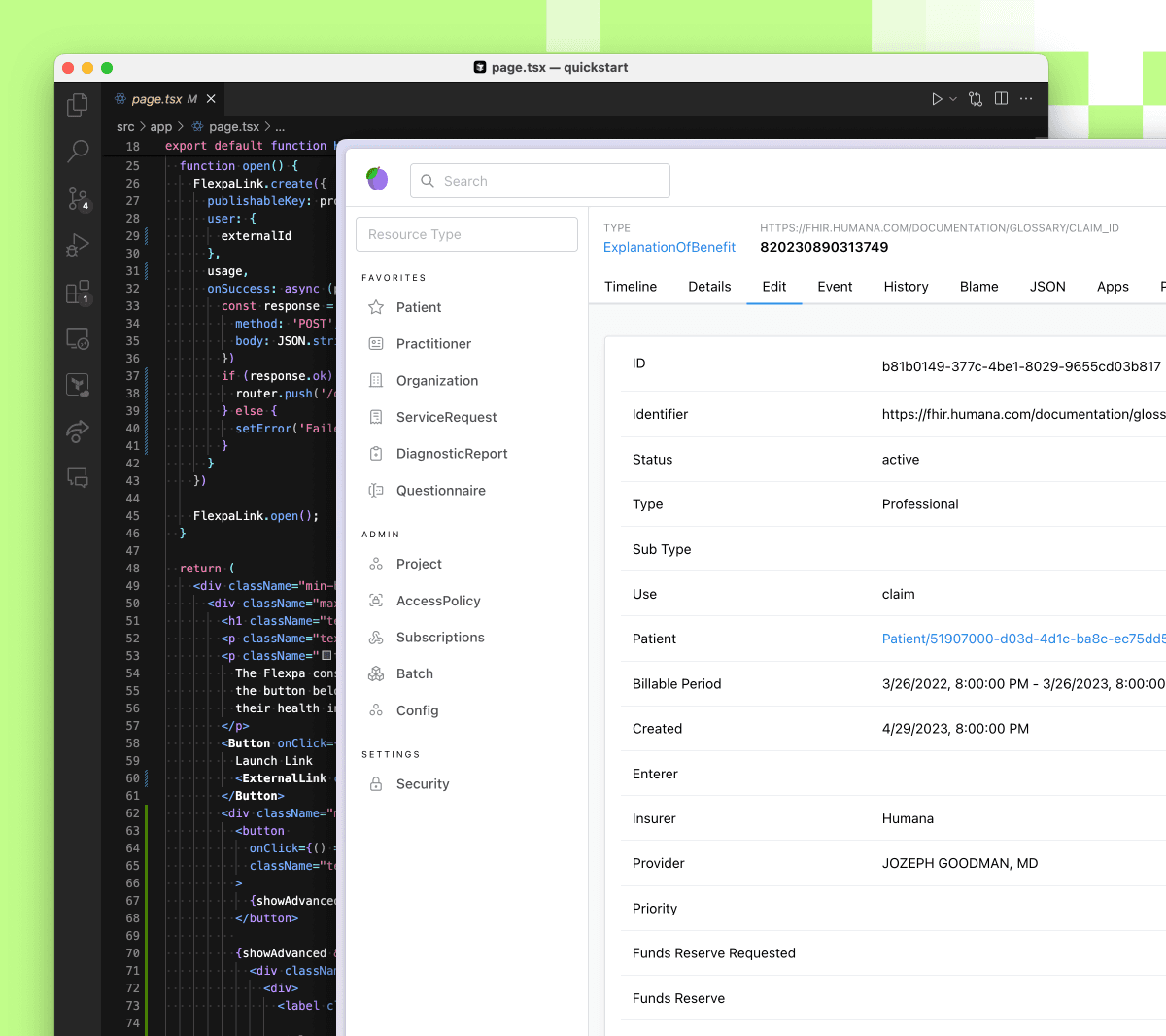This screenshot has height=1036, width=1166.
Task: Click the DiagnosticReport clipboard icon
Action: point(376,454)
